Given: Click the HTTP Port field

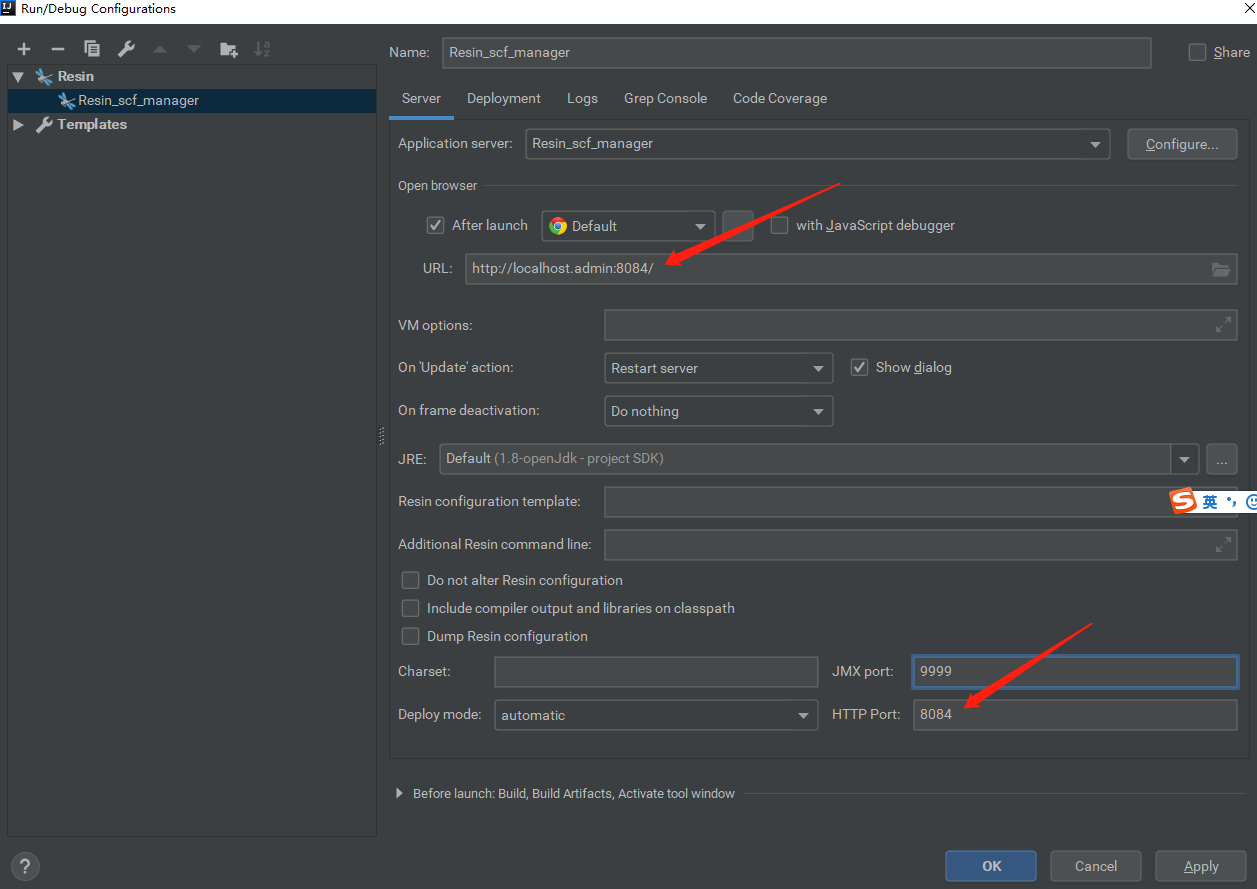Looking at the screenshot, I should [x=1075, y=714].
